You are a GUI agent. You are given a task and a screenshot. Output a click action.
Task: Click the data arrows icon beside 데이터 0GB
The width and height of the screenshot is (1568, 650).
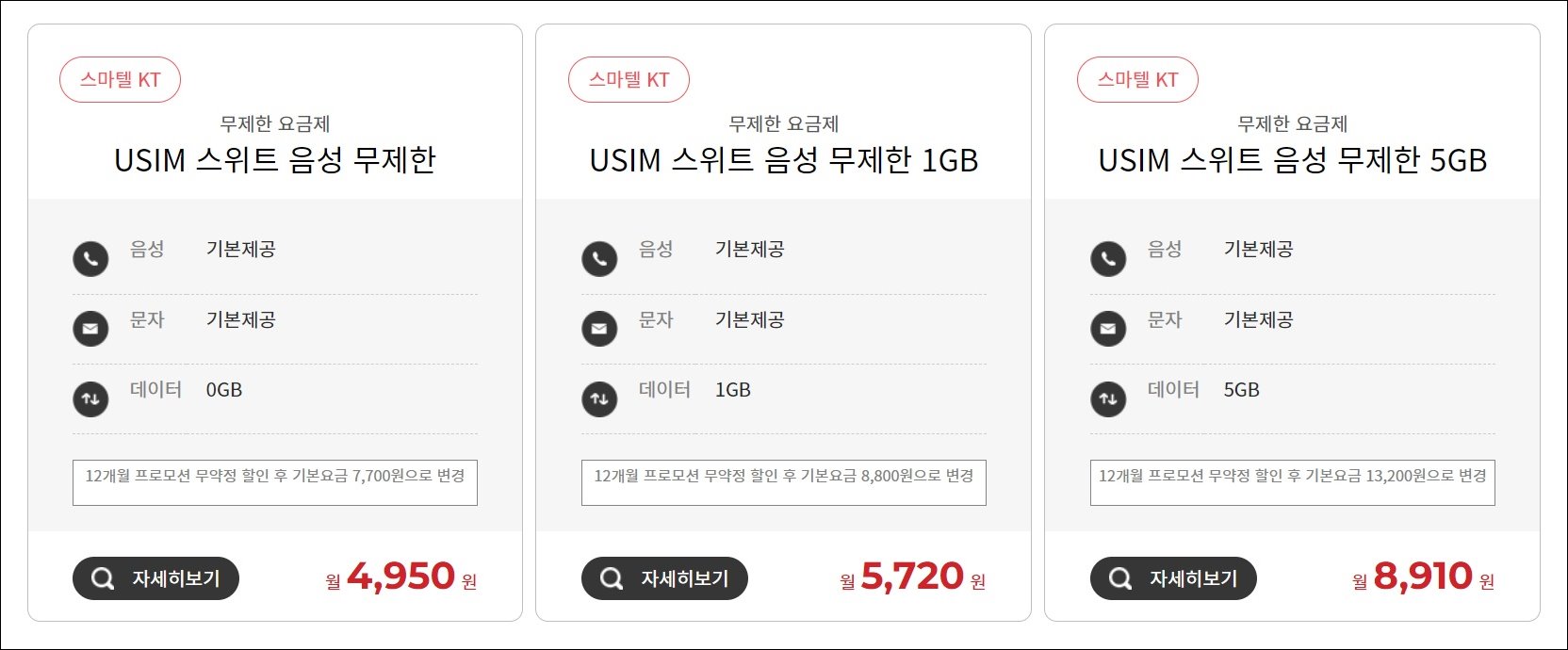90,398
